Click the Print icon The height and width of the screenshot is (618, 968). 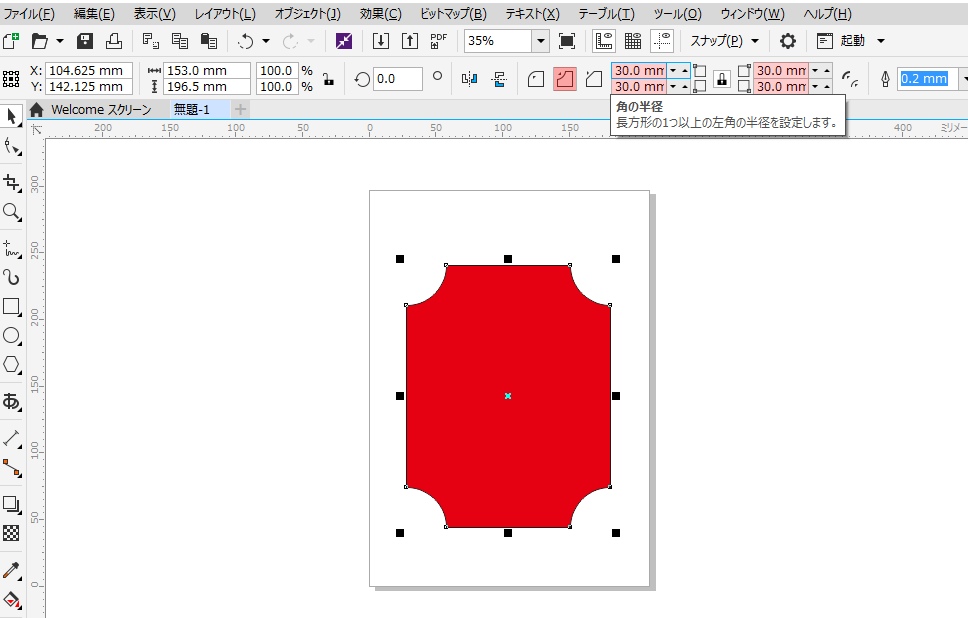click(x=114, y=41)
